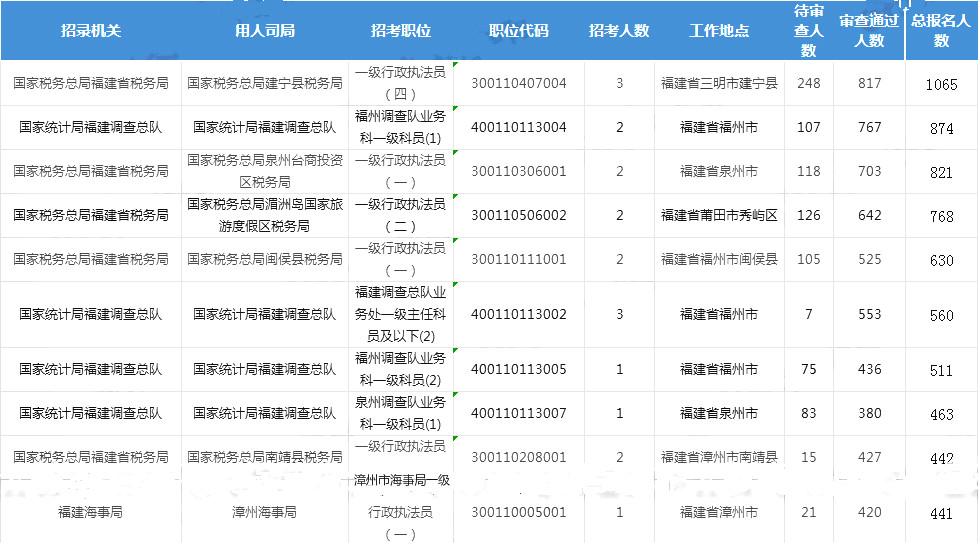Click 福建省莆田市秀屿区 location cell
Screen dimensions: 978x543
click(x=719, y=215)
